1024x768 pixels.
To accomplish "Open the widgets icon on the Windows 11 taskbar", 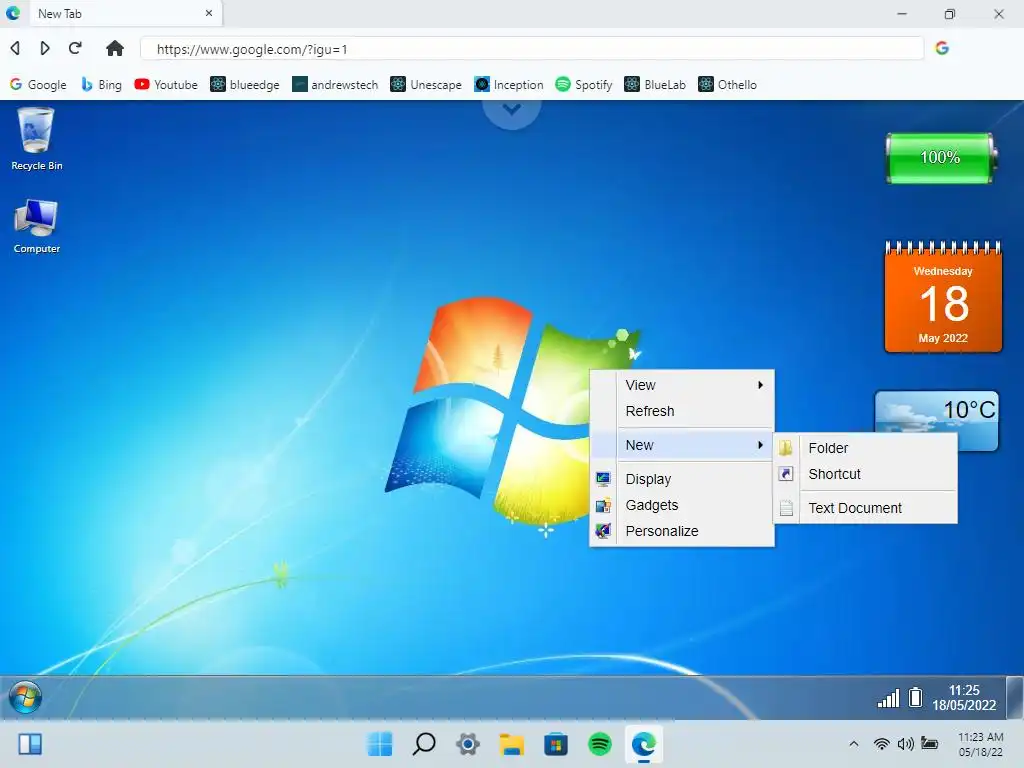I will [x=30, y=744].
